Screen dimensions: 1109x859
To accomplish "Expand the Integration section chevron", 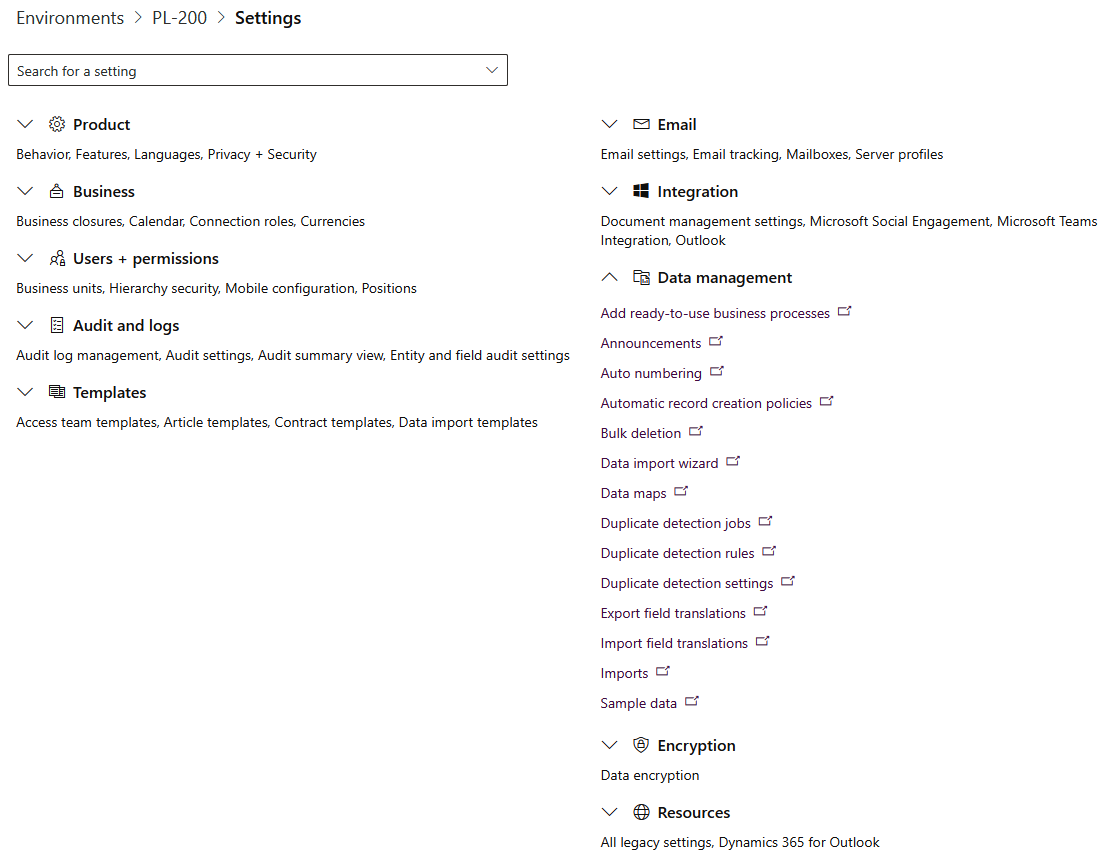I will coord(609,191).
